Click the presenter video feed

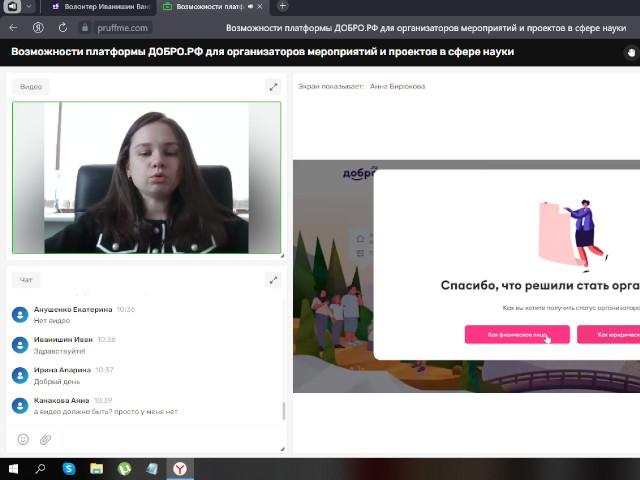147,178
